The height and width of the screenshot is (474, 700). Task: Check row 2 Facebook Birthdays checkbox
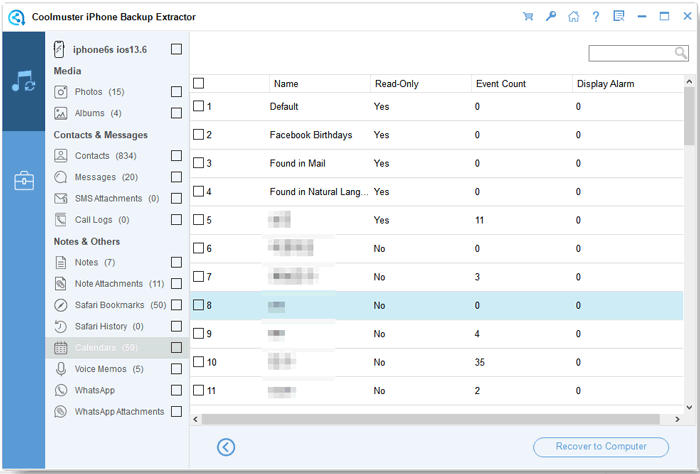198,134
